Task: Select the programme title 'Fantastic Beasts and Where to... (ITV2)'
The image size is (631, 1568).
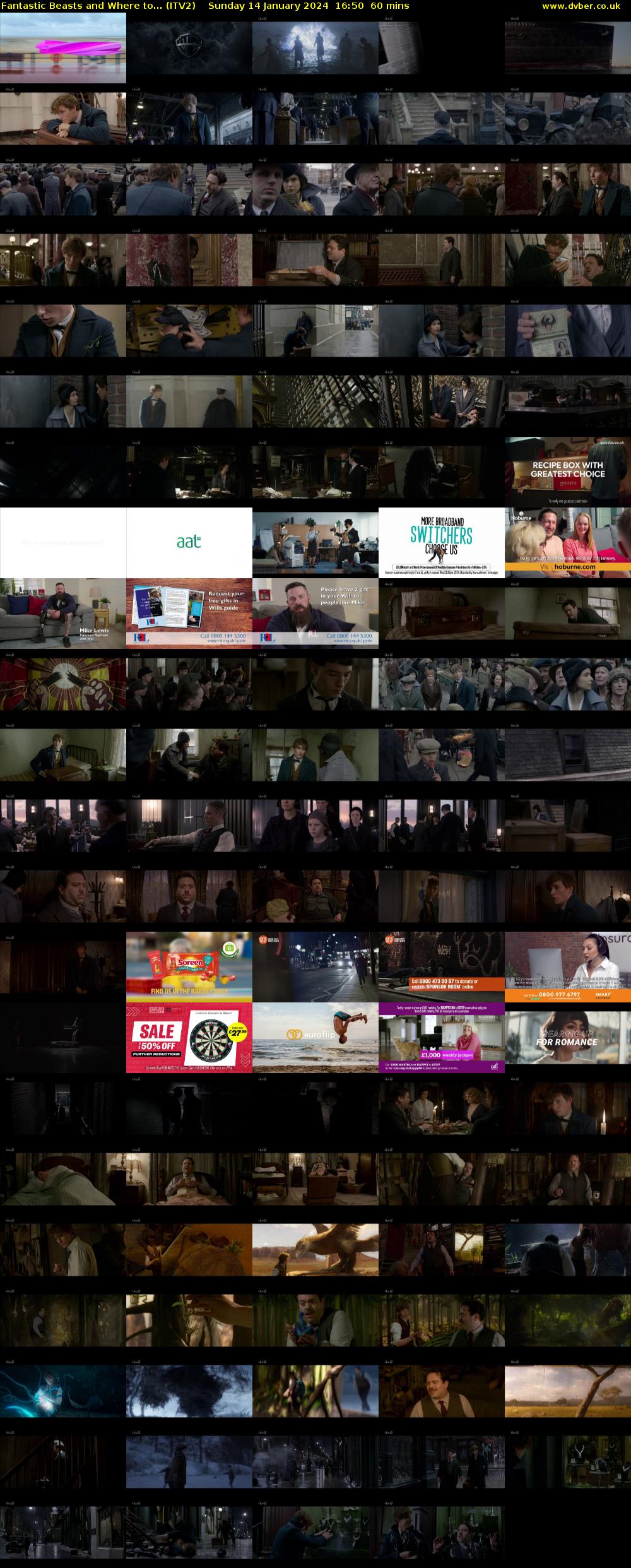Action: point(98,6)
